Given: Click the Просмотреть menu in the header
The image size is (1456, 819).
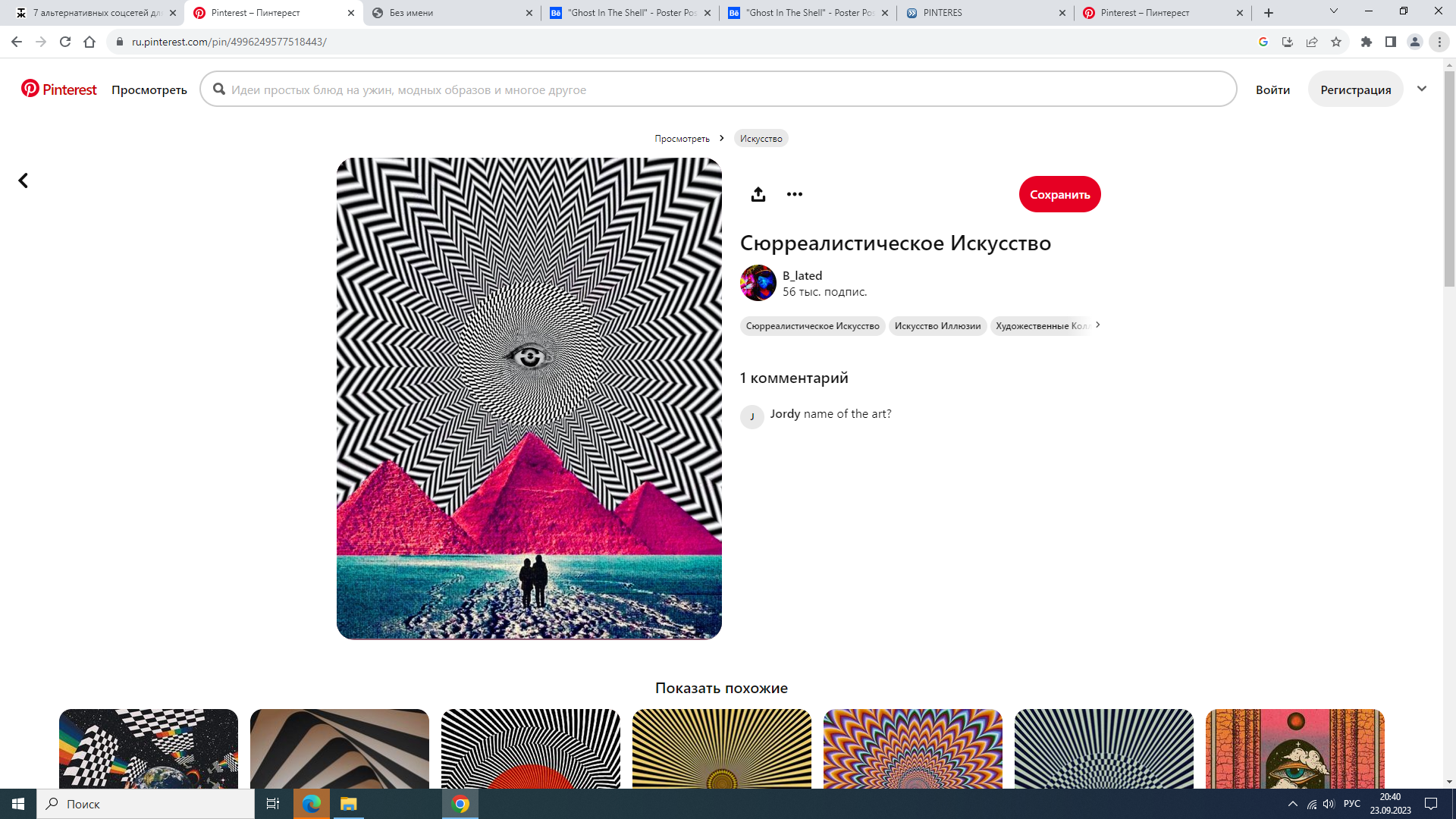Looking at the screenshot, I should 149,89.
